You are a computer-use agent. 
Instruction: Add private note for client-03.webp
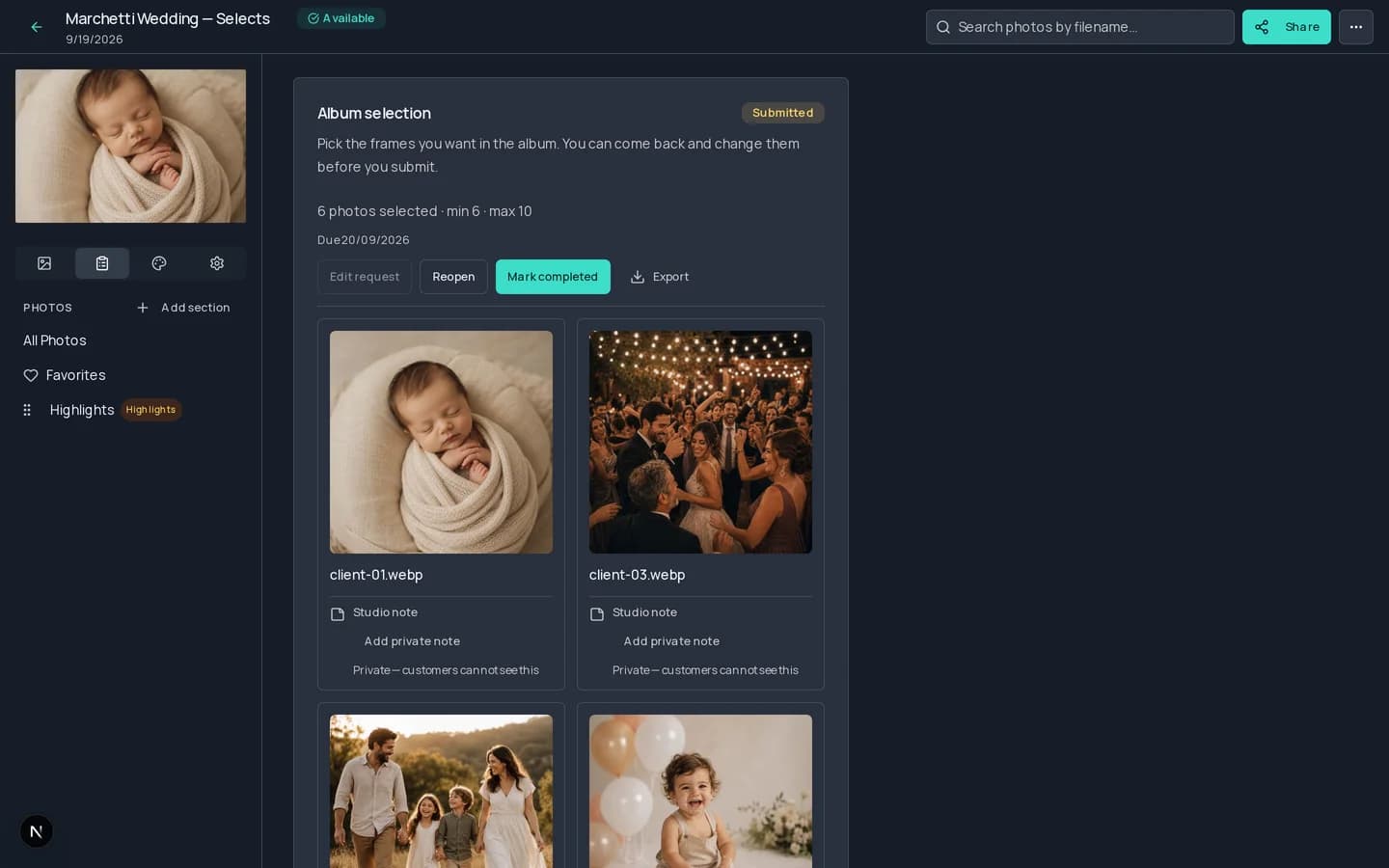coord(671,641)
